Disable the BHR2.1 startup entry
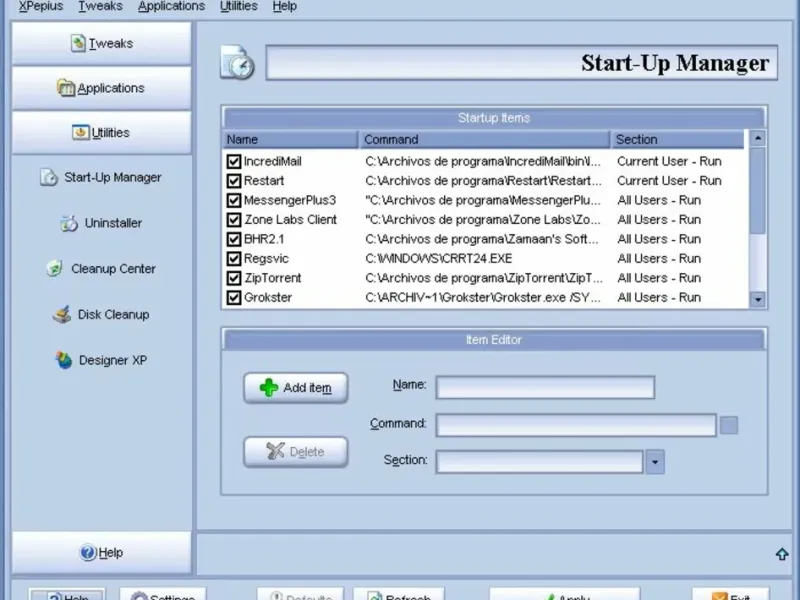 [x=234, y=239]
